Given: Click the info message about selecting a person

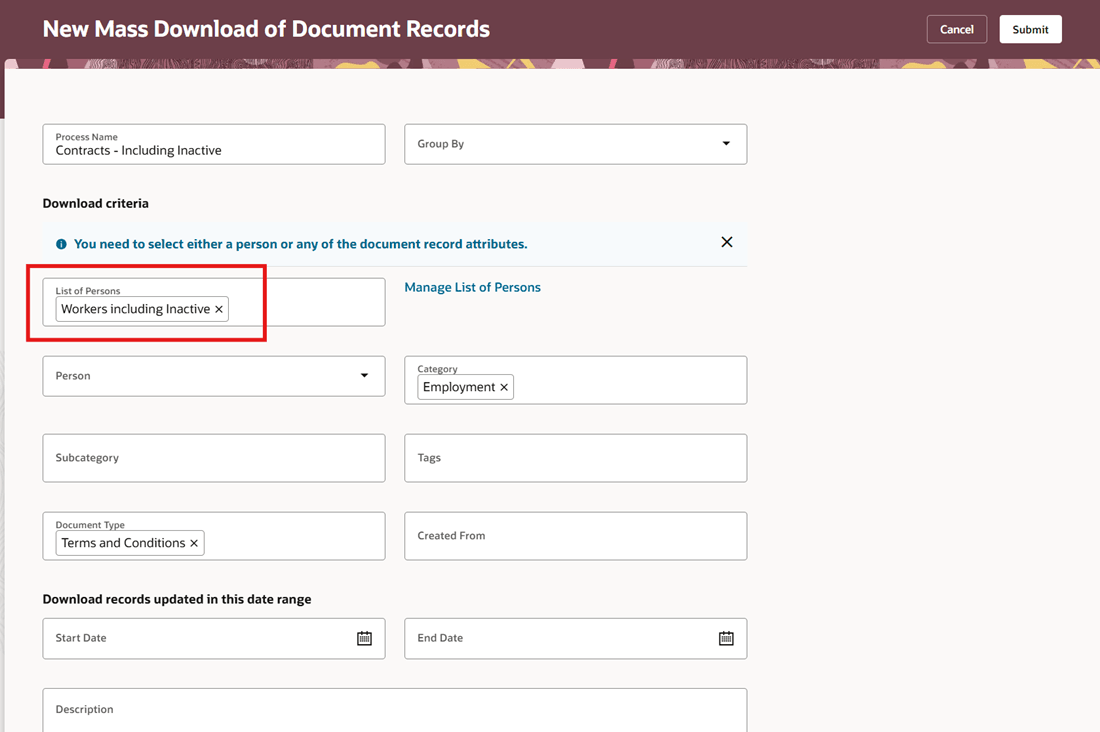Looking at the screenshot, I should tap(300, 244).
